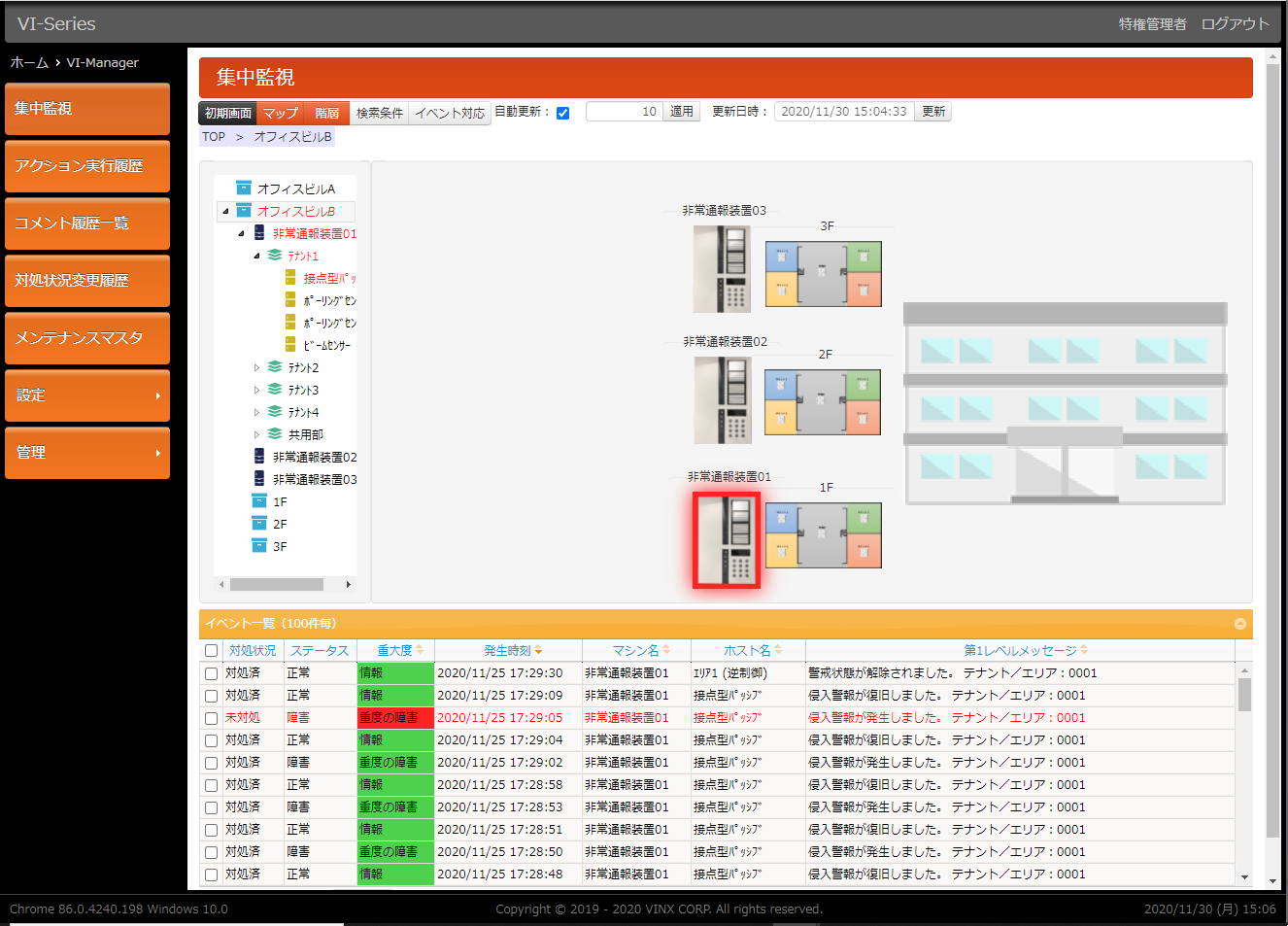Click the ﾃﾅﾝﾄ1 layers icon

[275, 256]
